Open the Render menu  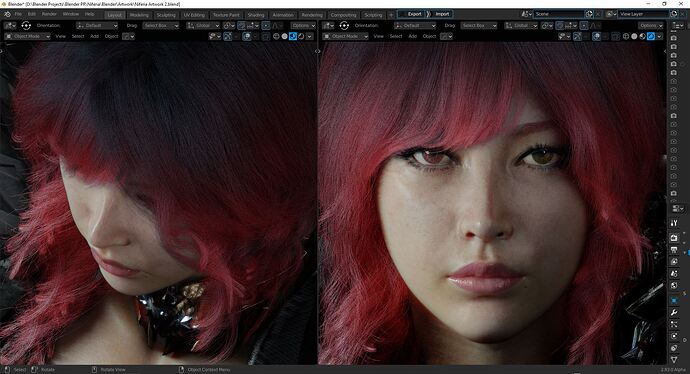pos(49,14)
